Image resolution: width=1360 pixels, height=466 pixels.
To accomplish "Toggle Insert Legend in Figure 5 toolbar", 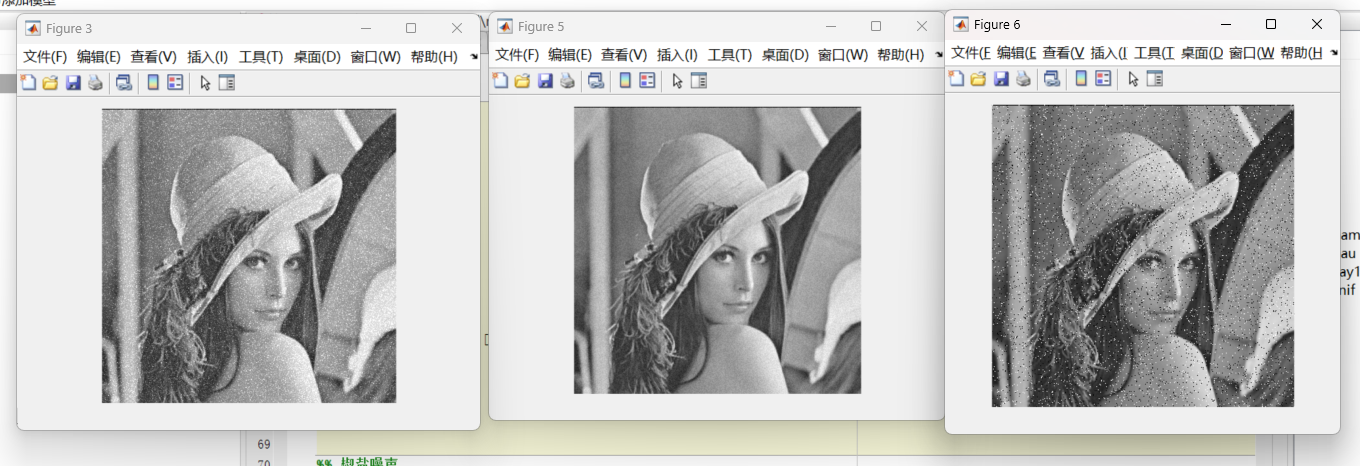I will 647,81.
